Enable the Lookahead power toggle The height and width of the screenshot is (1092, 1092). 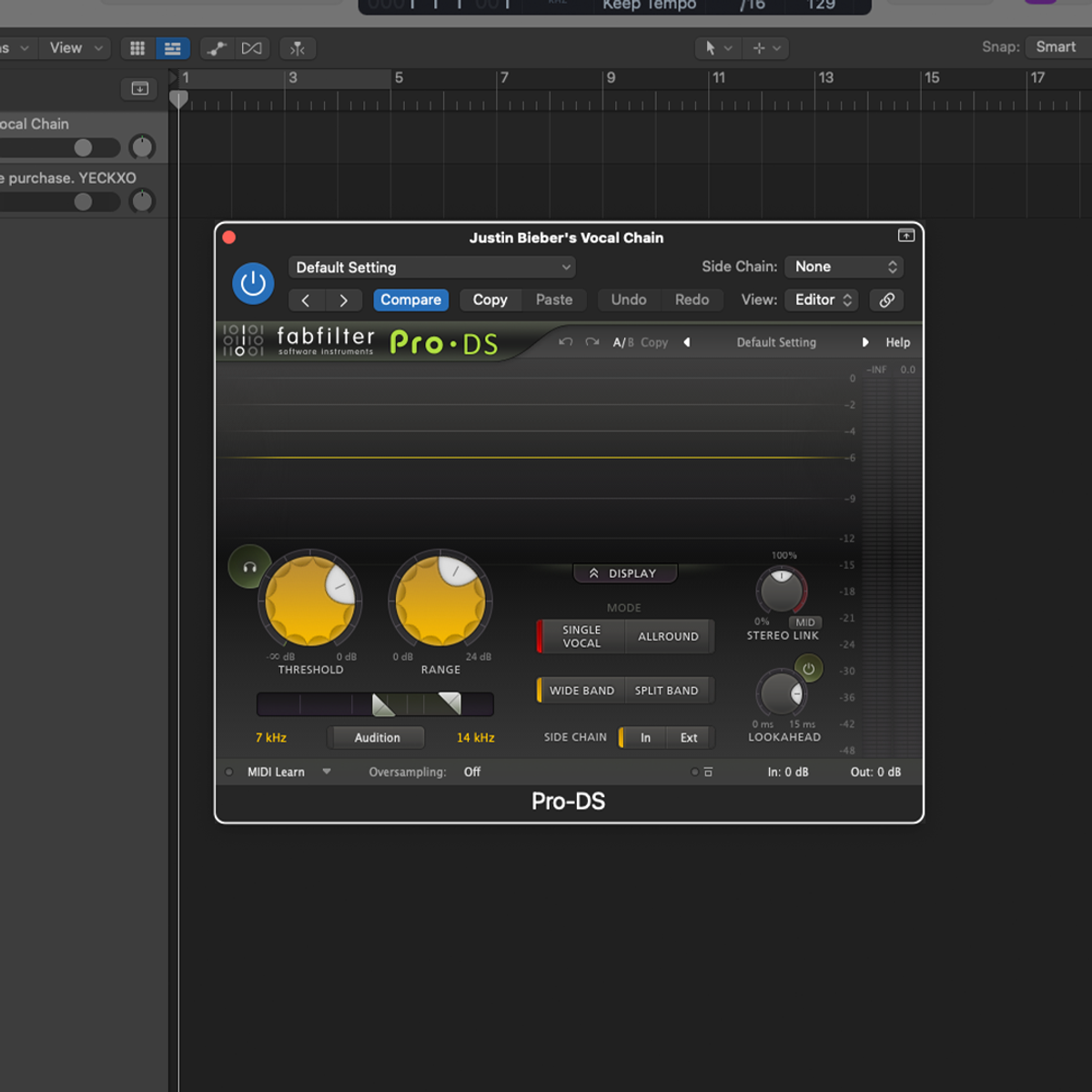point(808,669)
